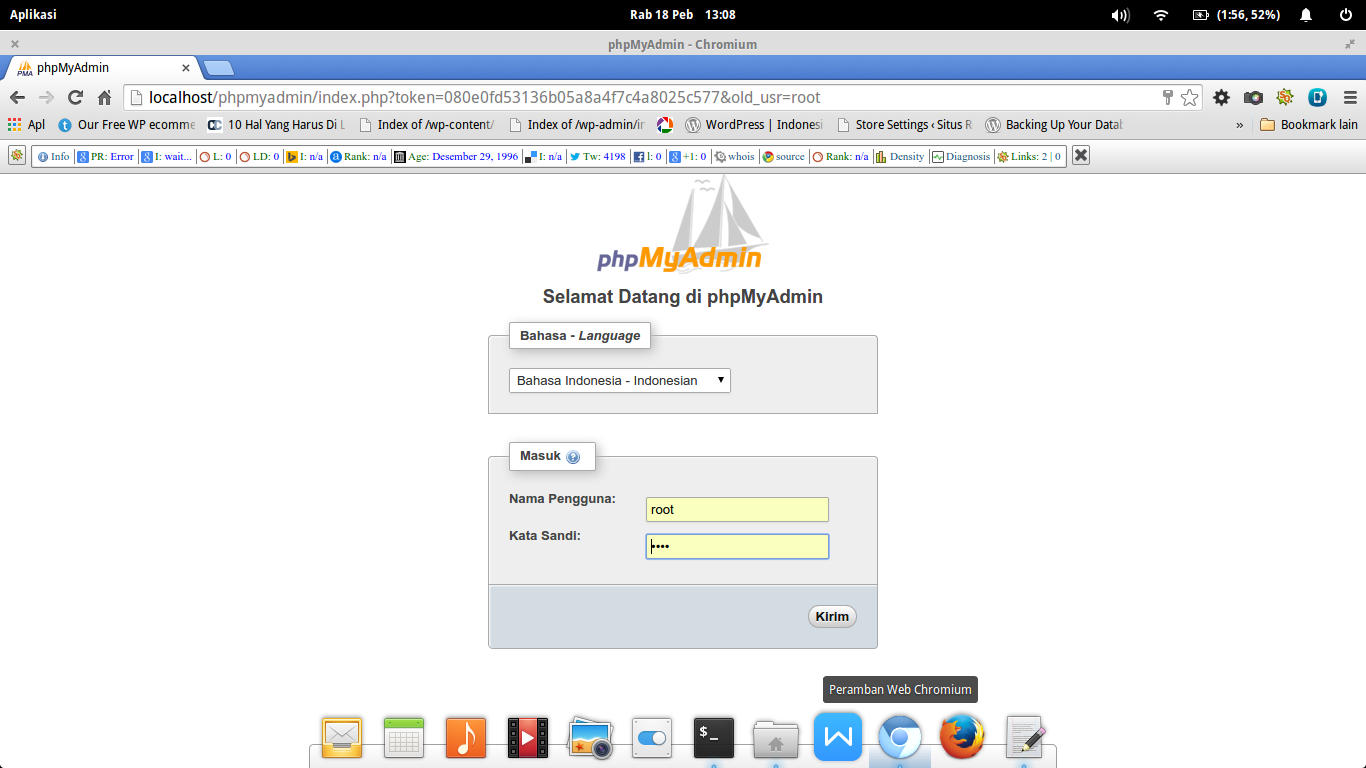Screen dimensions: 1366x768
Task: Launch the Music app from dock
Action: point(466,738)
